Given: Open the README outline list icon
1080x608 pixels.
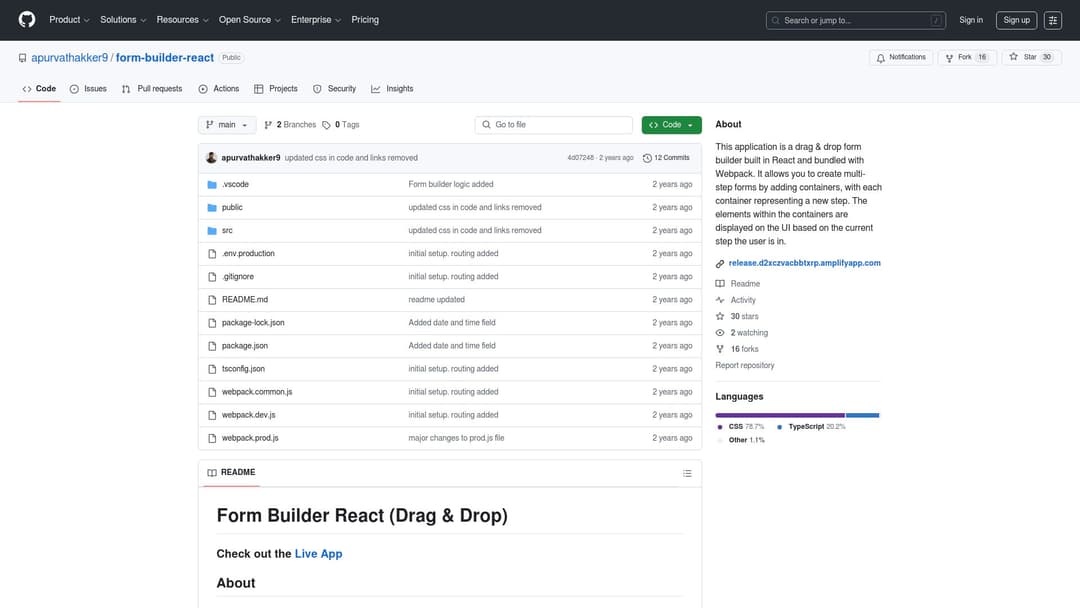Looking at the screenshot, I should coord(687,473).
